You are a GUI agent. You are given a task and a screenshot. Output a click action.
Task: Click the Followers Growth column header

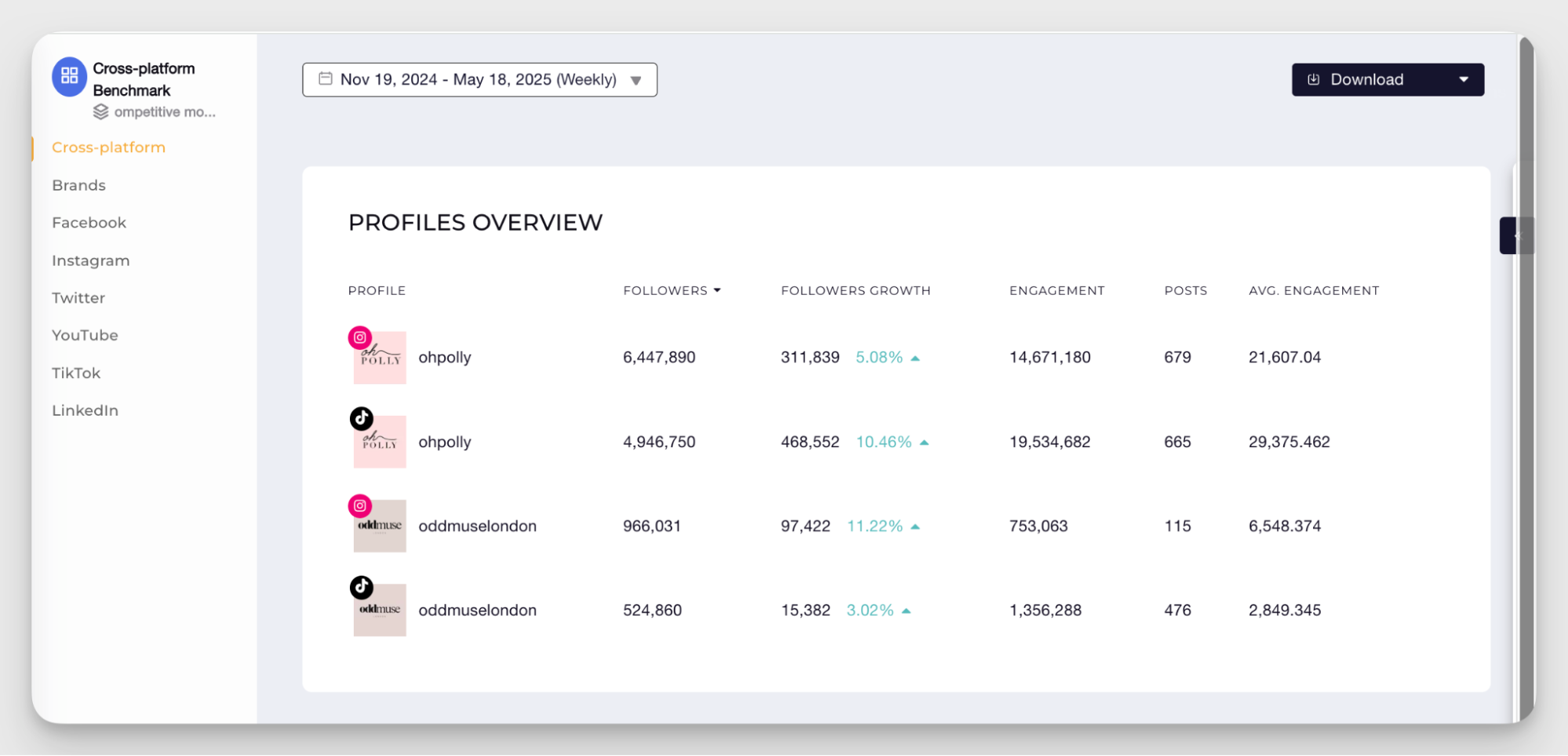tap(855, 290)
